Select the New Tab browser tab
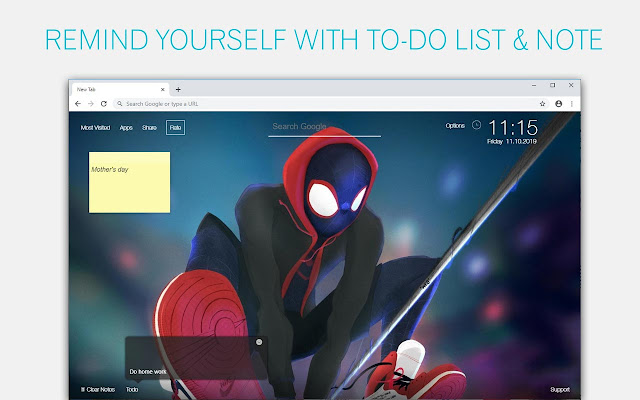This screenshot has width=640, height=400. tap(120, 89)
